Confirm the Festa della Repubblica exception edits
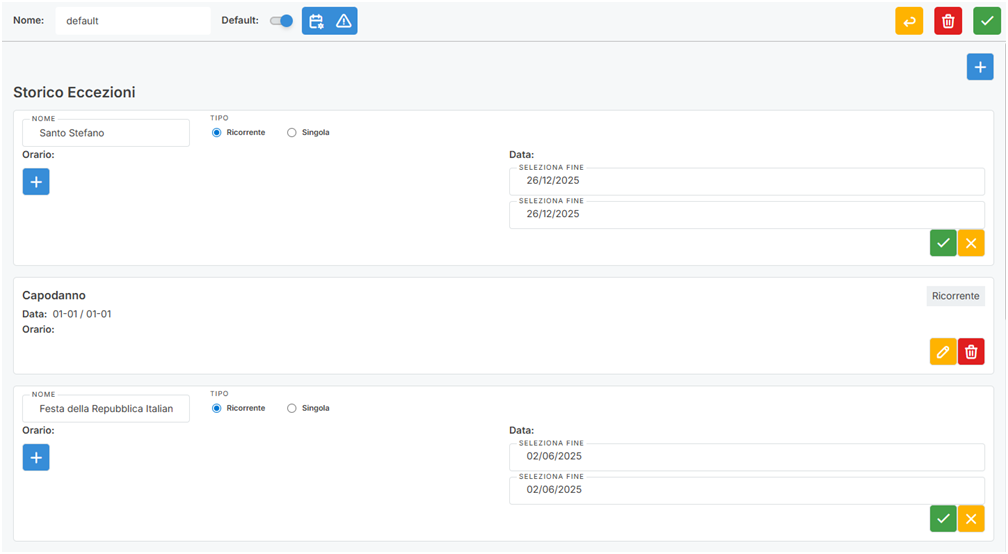This screenshot has width=1008, height=554. pos(943,519)
